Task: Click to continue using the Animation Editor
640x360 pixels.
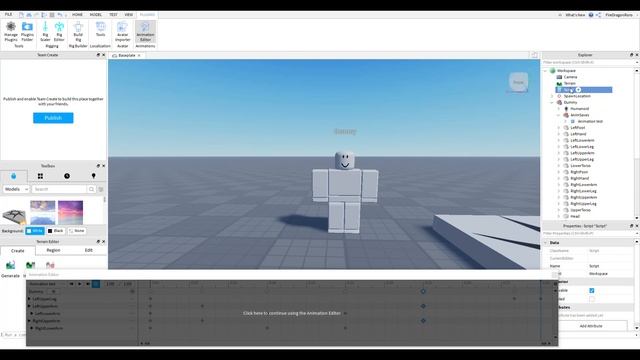Action: pyautogui.click(x=292, y=313)
